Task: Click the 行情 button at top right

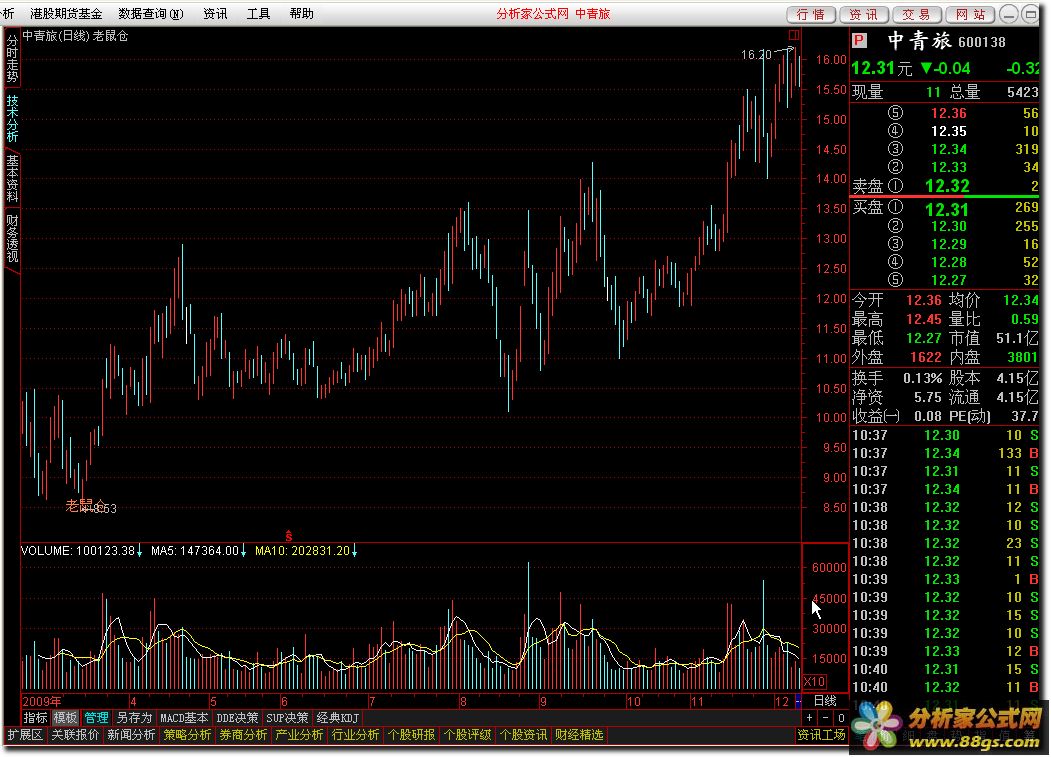Action: 810,14
